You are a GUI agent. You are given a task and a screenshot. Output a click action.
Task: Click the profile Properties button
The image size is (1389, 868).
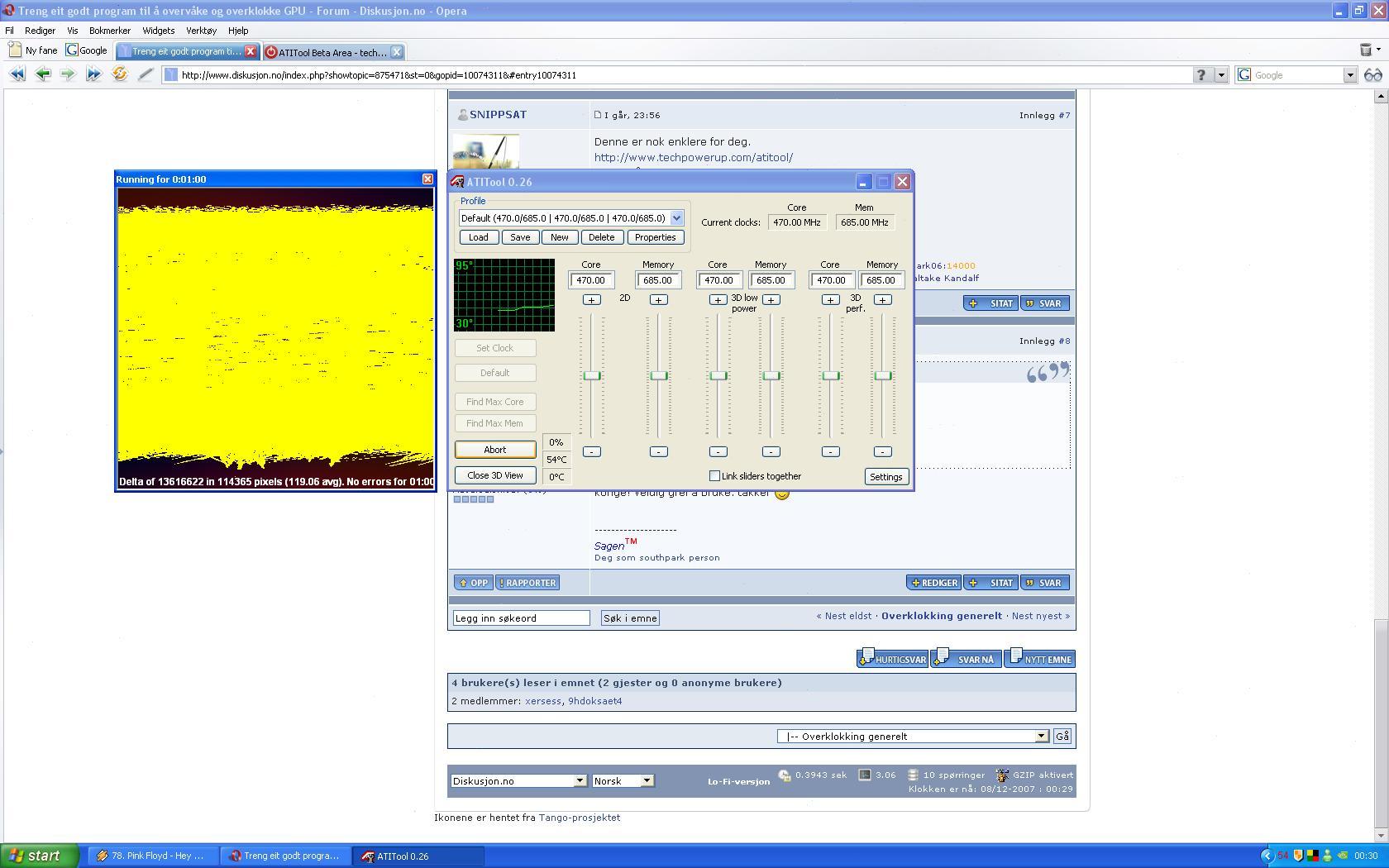tap(656, 237)
